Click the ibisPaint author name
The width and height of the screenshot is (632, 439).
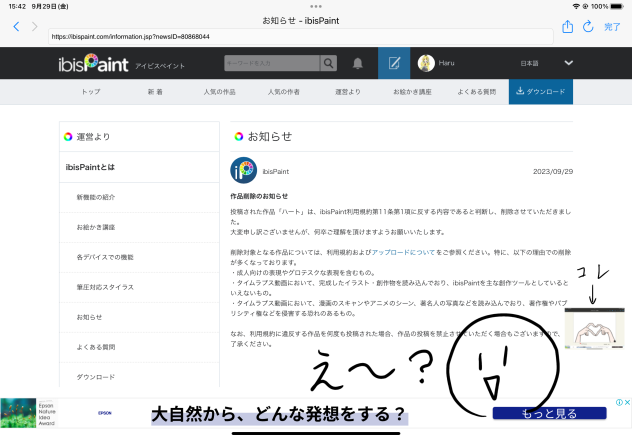[276, 172]
